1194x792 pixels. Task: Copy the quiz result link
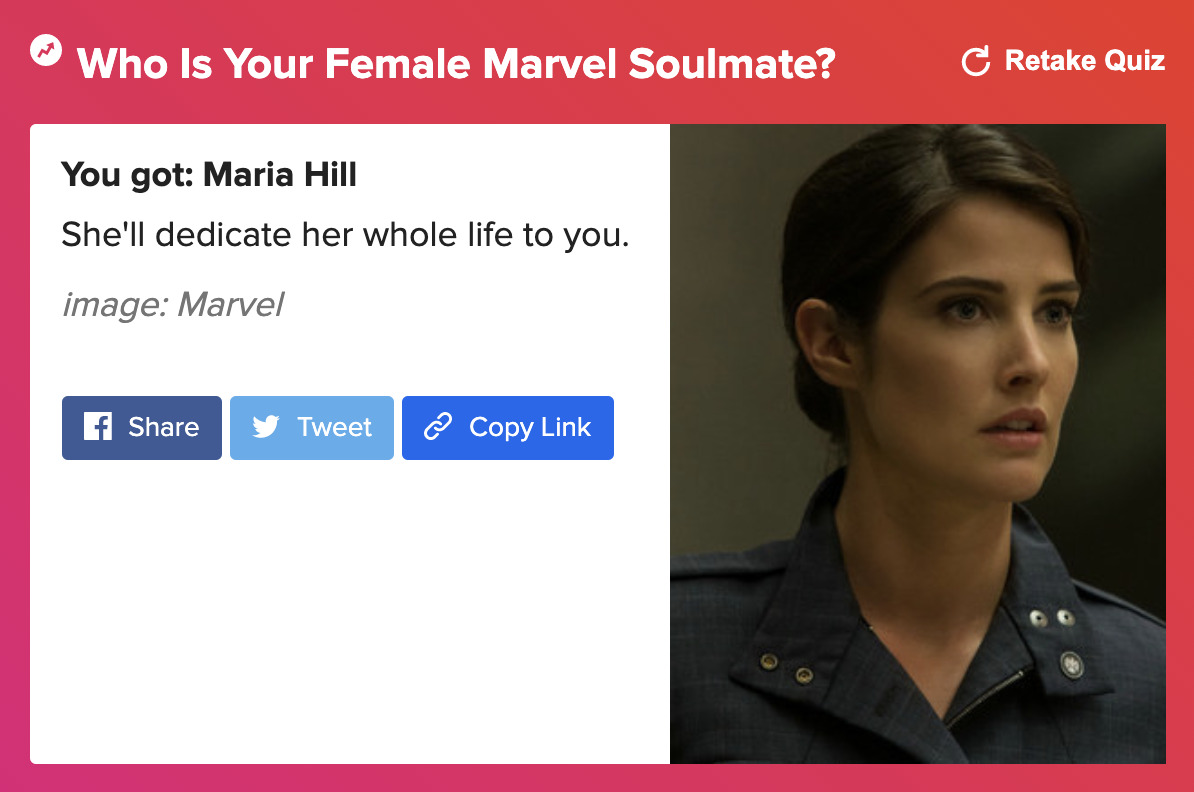click(508, 427)
